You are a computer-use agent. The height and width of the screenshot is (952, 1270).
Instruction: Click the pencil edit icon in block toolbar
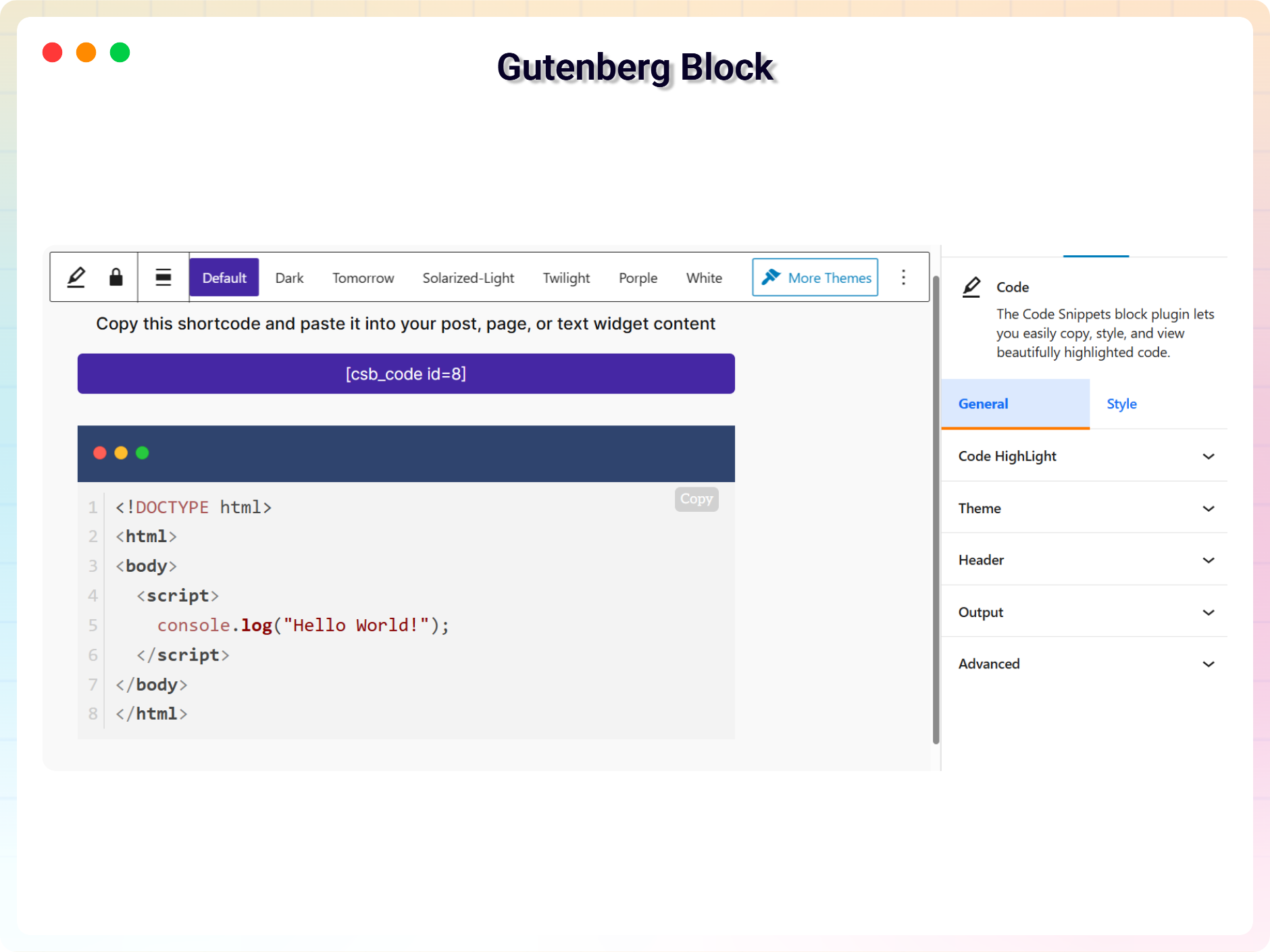click(x=76, y=277)
